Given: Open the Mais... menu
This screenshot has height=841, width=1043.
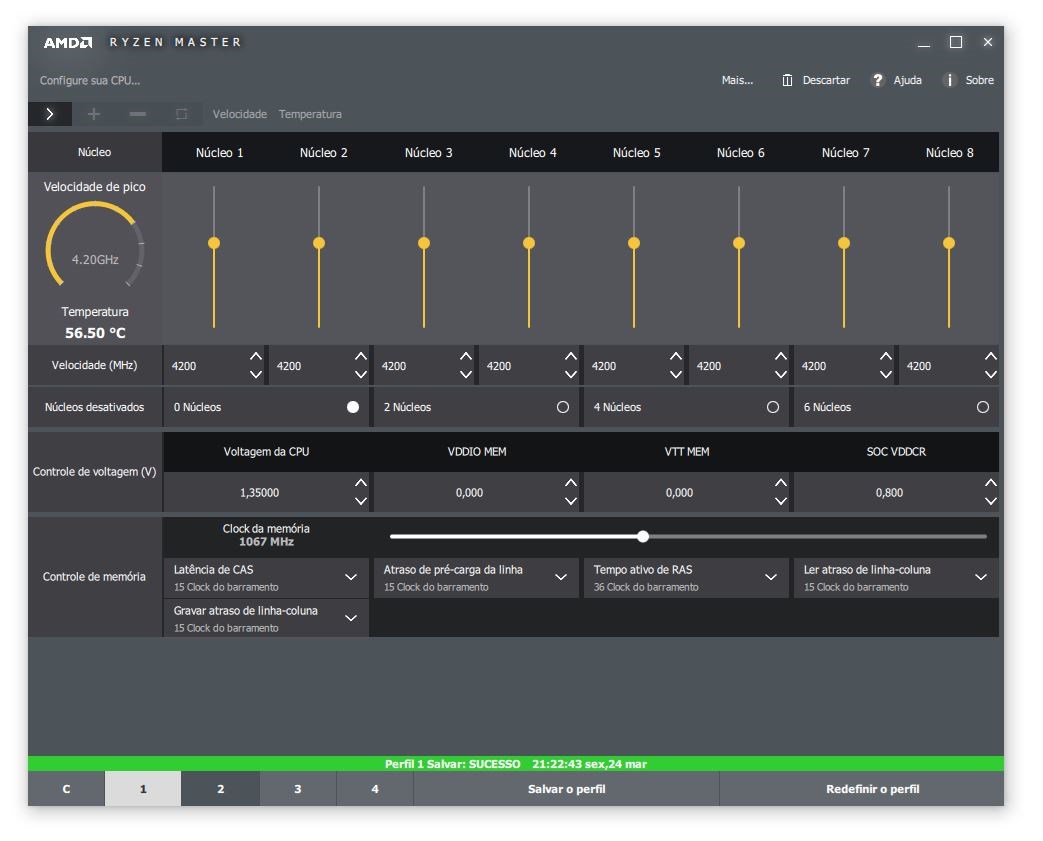Looking at the screenshot, I should click(x=737, y=80).
